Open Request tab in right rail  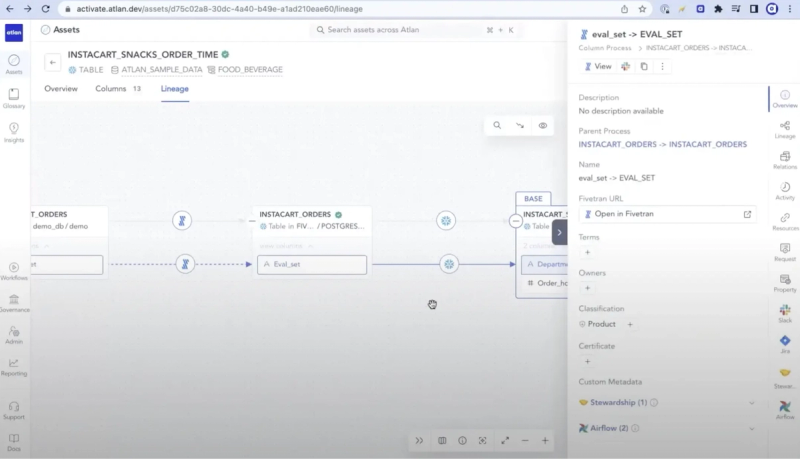click(x=785, y=252)
